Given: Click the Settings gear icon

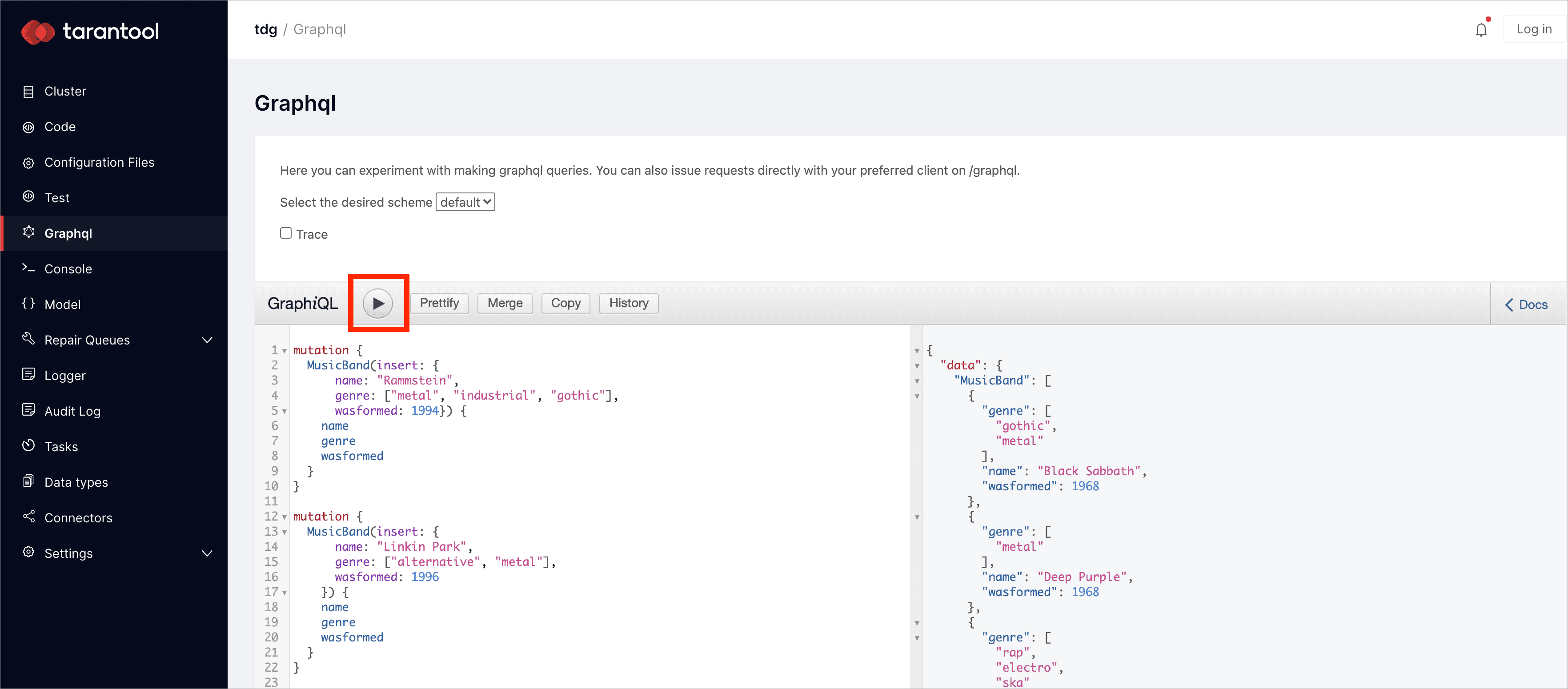Looking at the screenshot, I should pyautogui.click(x=28, y=552).
